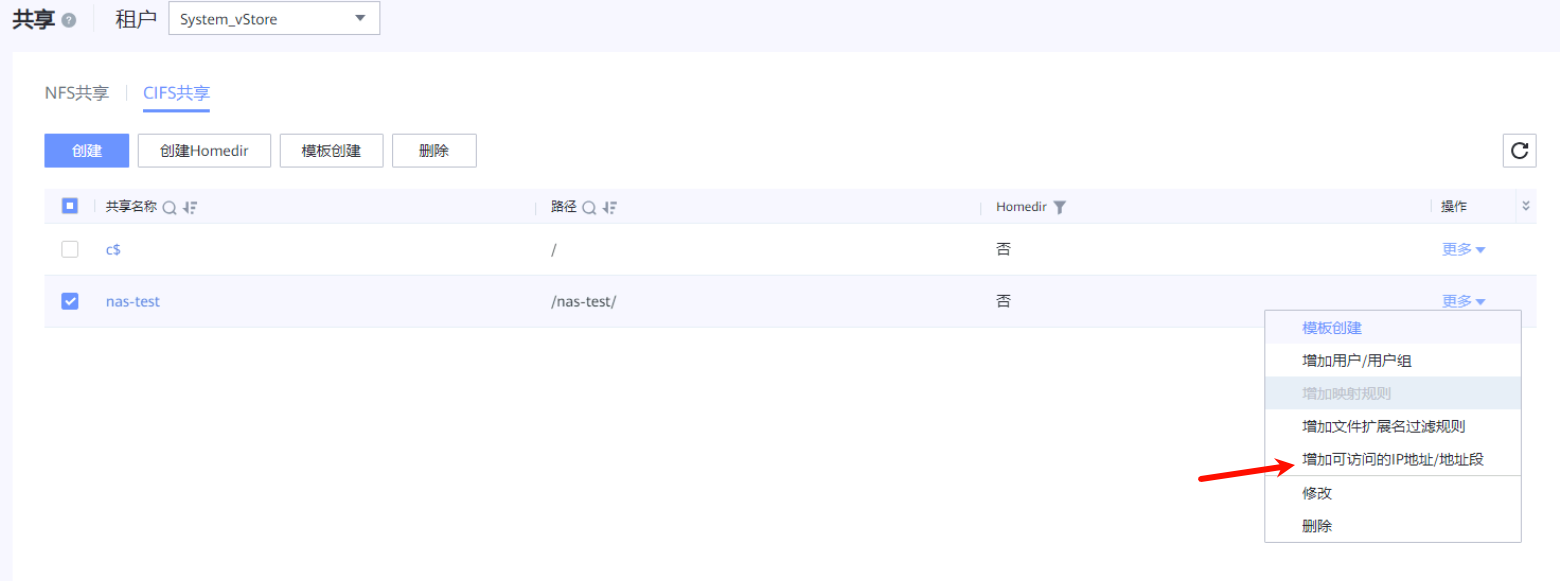Uncheck the nas-test row checkbox
Screen dimensions: 1560x581
click(70, 301)
